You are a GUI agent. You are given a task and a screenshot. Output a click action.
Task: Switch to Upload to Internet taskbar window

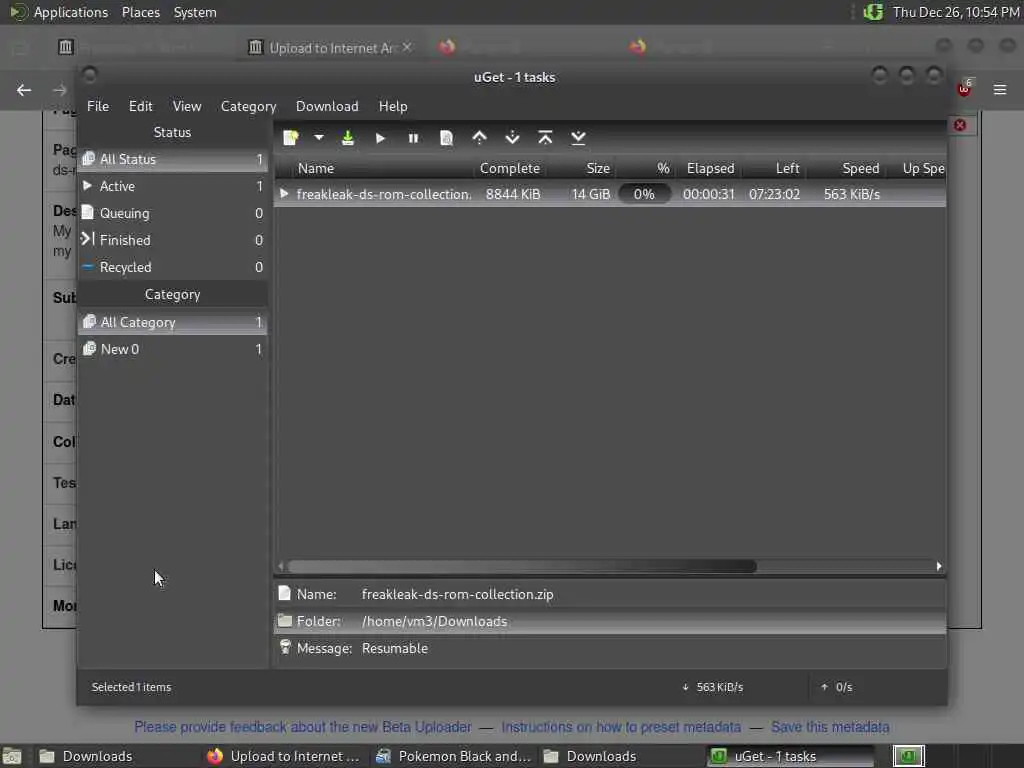point(284,756)
